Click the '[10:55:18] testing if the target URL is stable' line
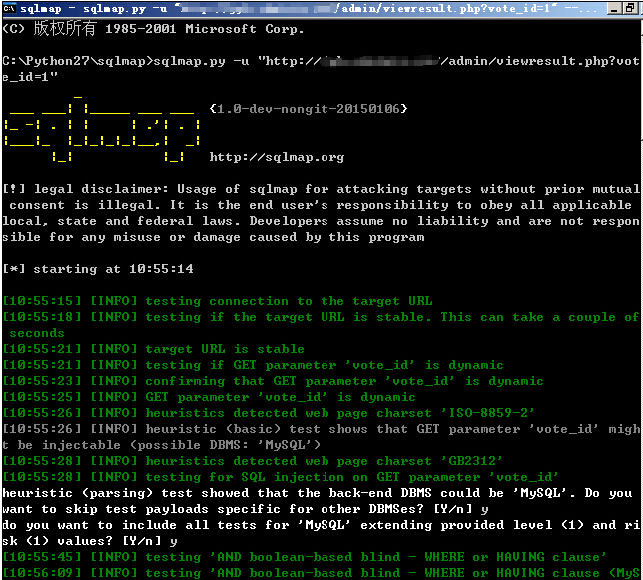This screenshot has height=580, width=643. pos(321,317)
